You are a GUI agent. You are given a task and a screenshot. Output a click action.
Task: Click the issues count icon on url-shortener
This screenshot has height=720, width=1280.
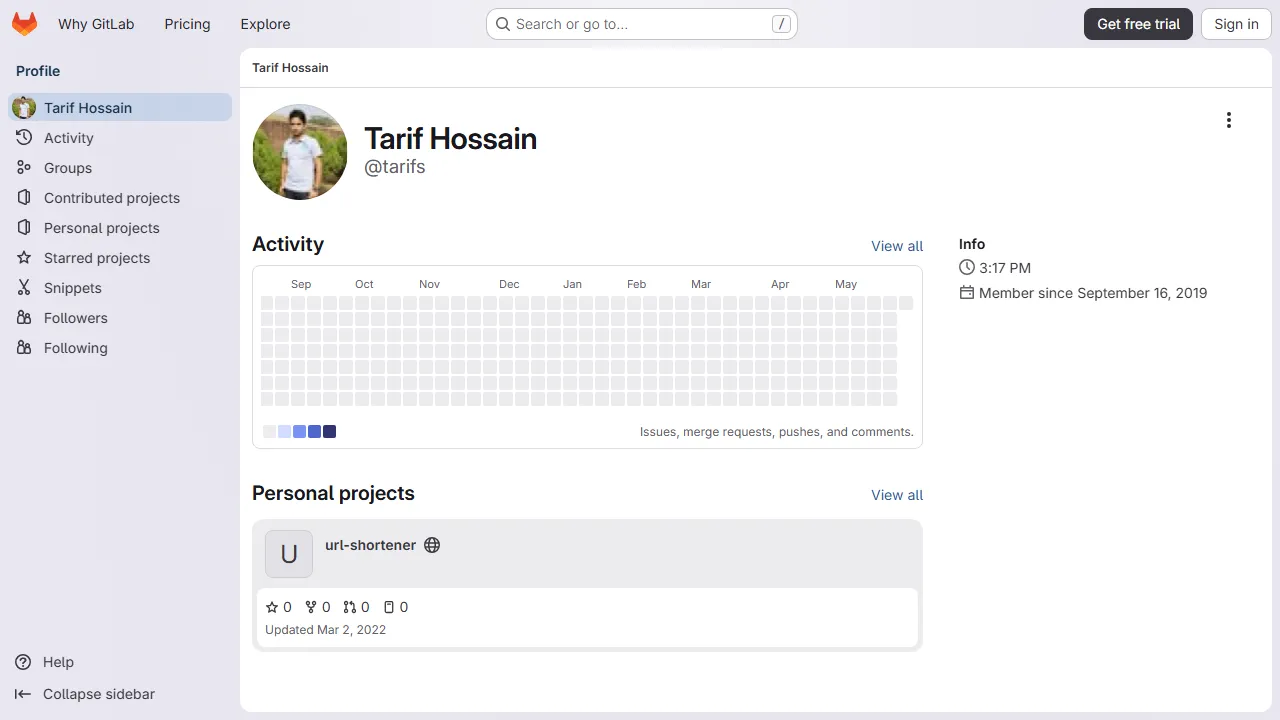tap(389, 607)
